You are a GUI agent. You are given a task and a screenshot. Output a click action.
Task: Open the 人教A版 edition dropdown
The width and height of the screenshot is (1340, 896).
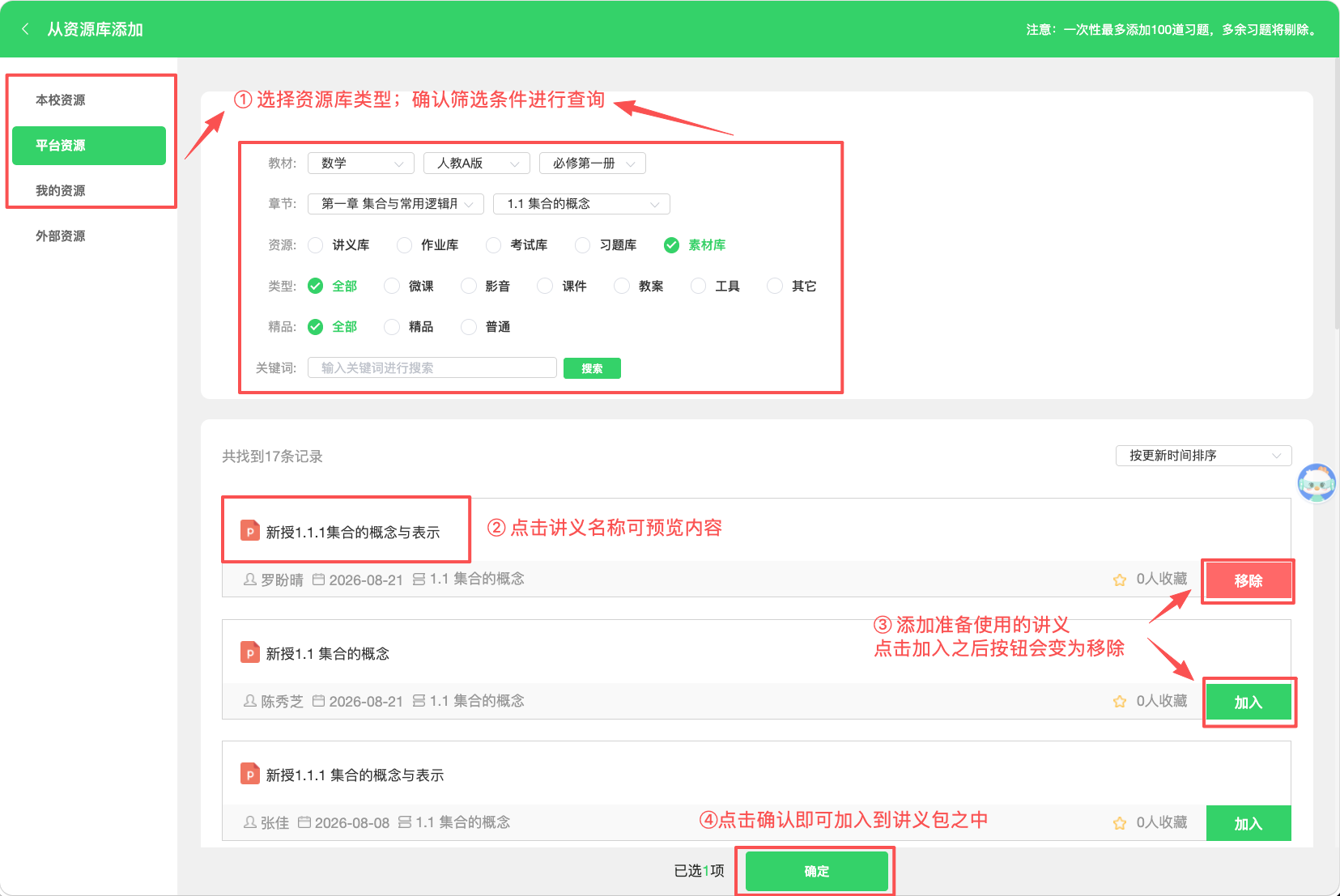point(477,163)
